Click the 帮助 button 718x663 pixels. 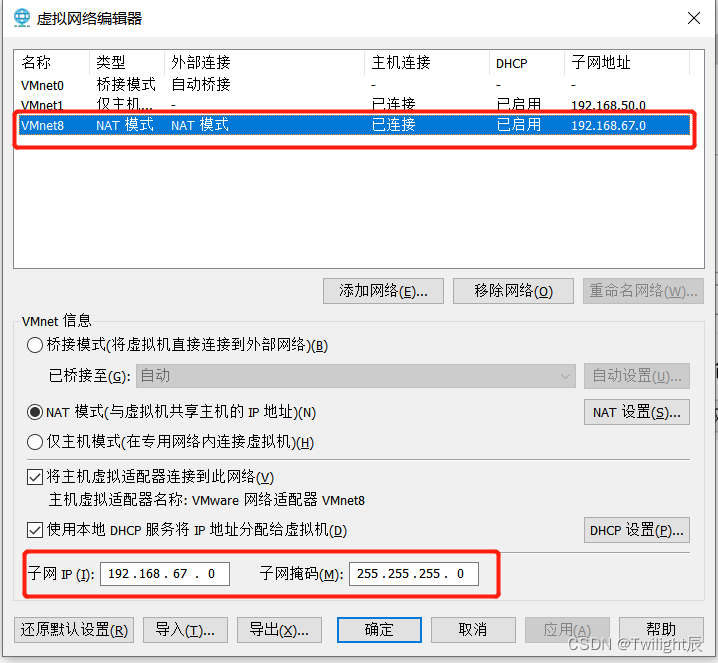pos(661,630)
